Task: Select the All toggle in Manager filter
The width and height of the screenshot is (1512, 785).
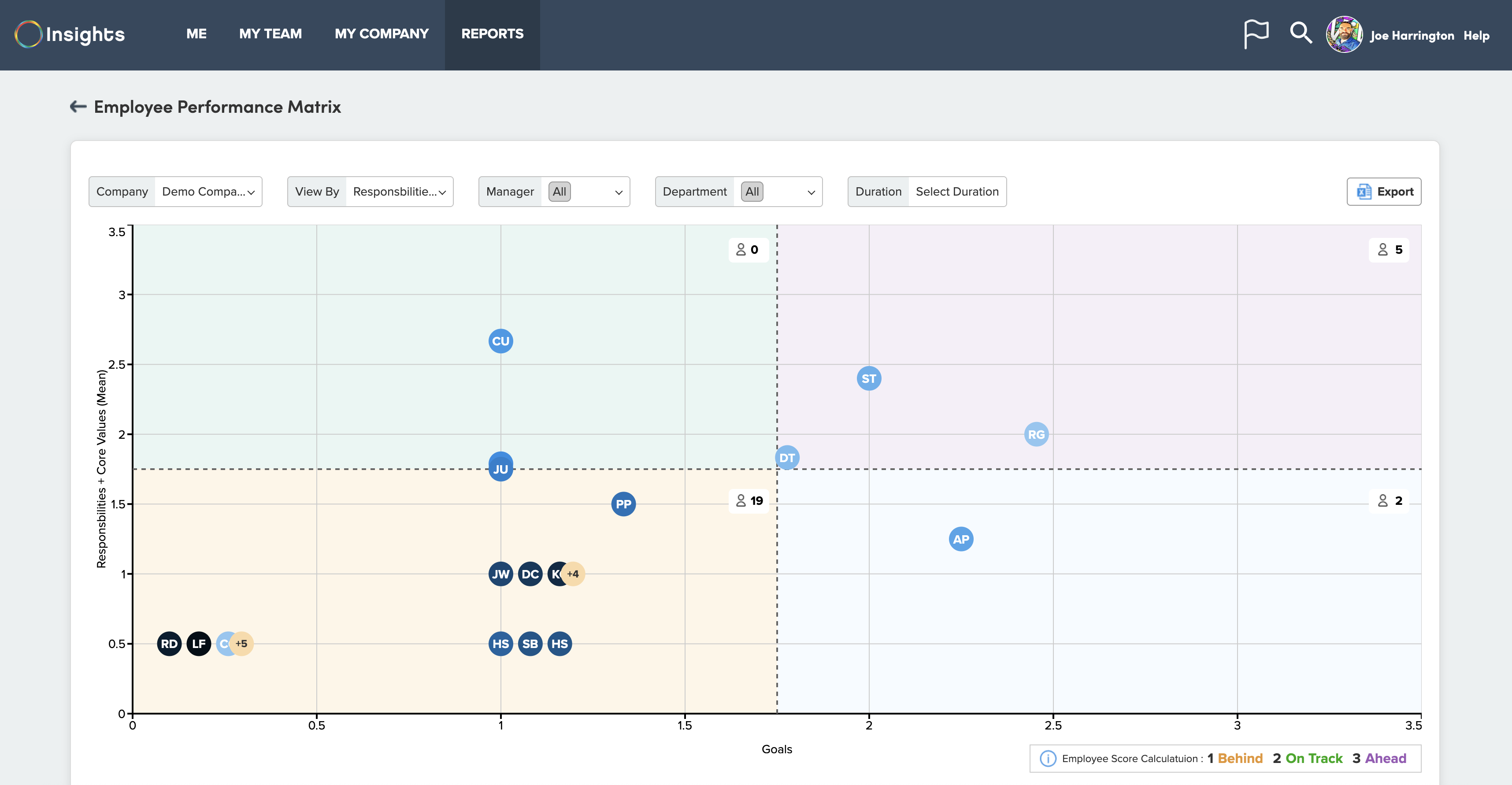Action: 559,191
